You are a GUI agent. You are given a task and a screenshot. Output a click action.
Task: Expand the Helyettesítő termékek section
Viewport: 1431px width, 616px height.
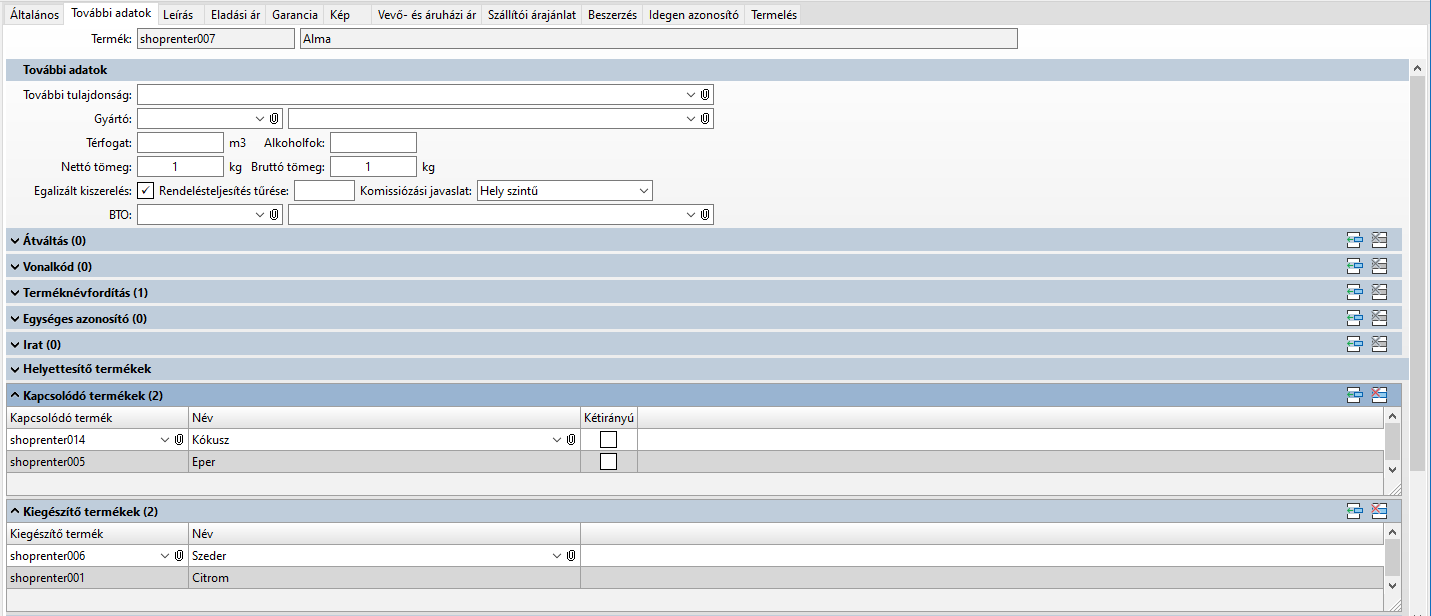15,369
